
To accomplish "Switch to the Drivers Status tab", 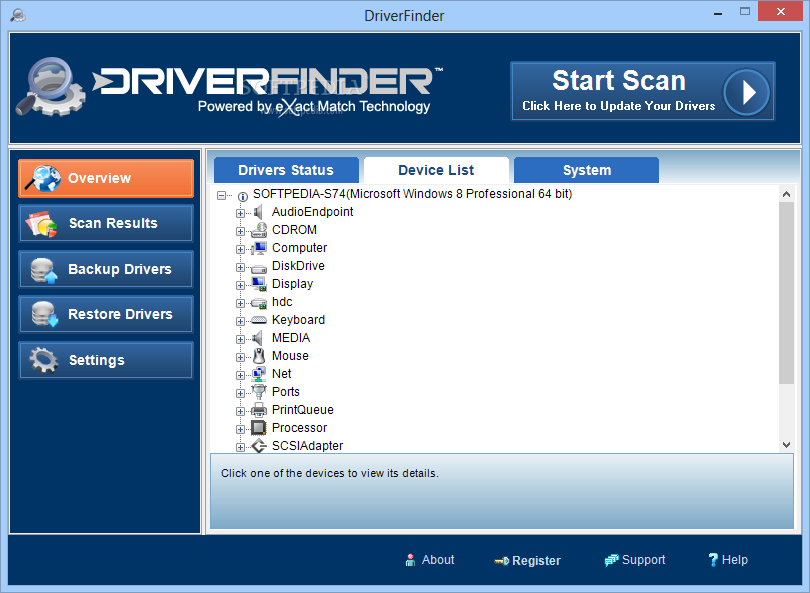I will tap(286, 170).
